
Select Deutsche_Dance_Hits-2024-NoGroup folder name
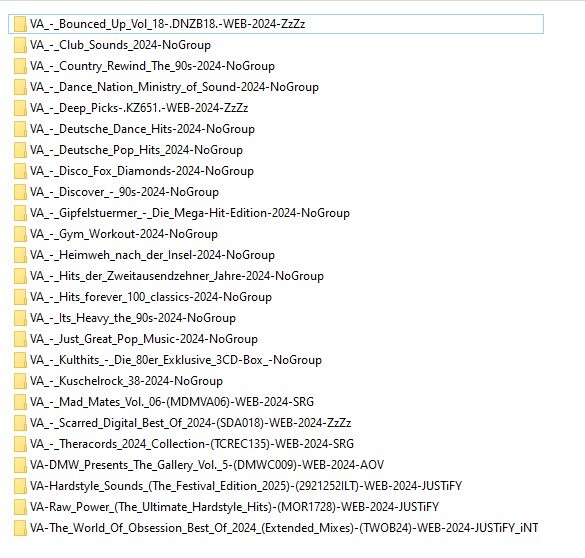(x=142, y=129)
